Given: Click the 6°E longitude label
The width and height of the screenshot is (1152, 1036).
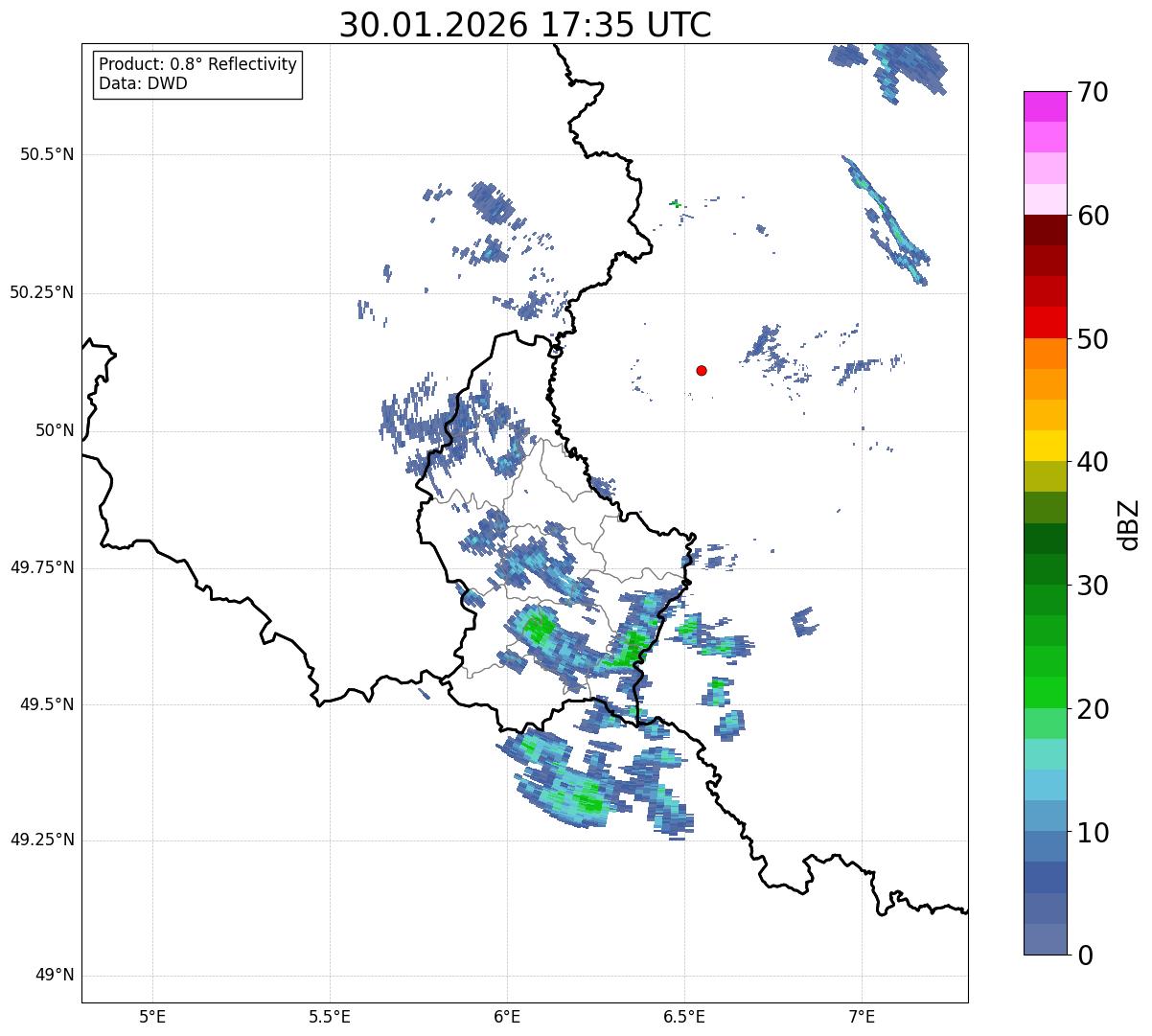Looking at the screenshot, I should [x=507, y=1017].
